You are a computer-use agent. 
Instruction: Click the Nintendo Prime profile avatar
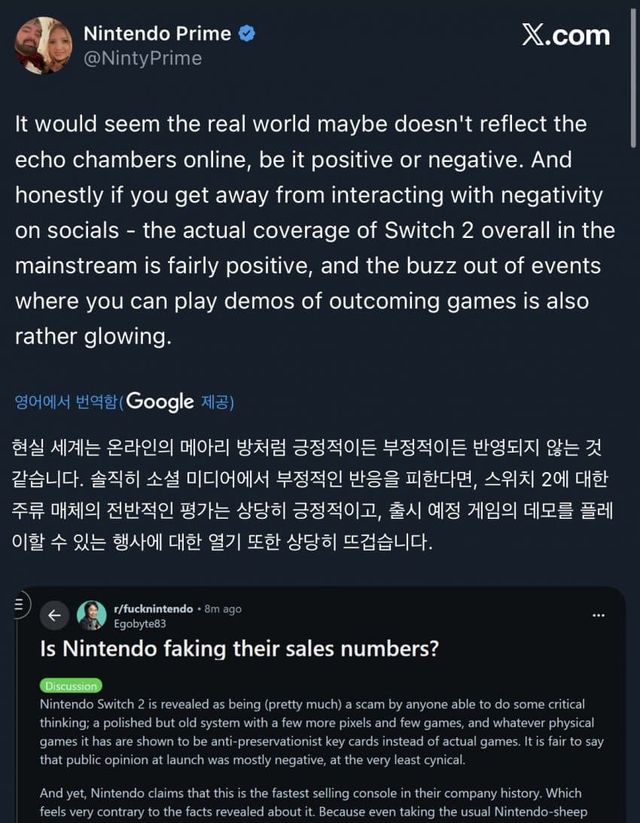[42, 44]
